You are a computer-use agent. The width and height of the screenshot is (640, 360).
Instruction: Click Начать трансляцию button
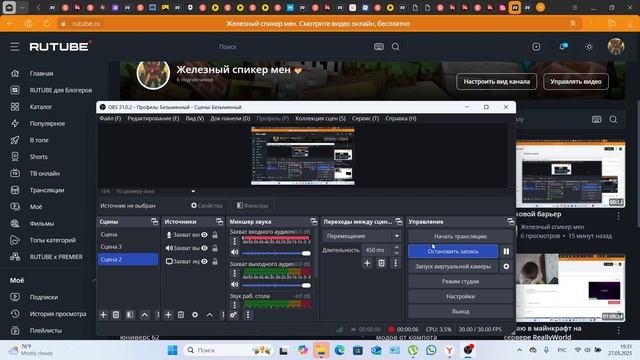(x=460, y=236)
